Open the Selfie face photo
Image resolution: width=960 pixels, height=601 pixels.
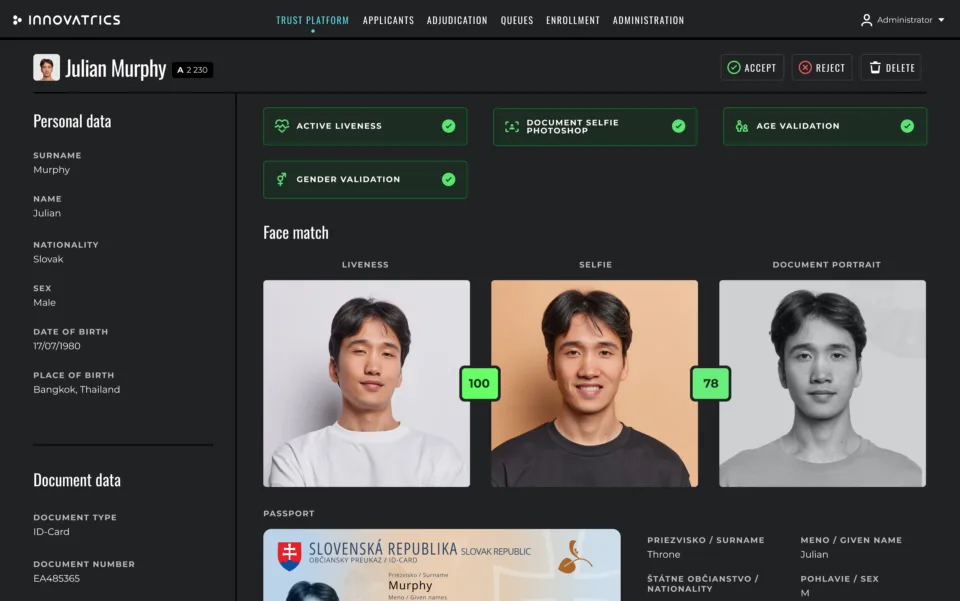594,384
